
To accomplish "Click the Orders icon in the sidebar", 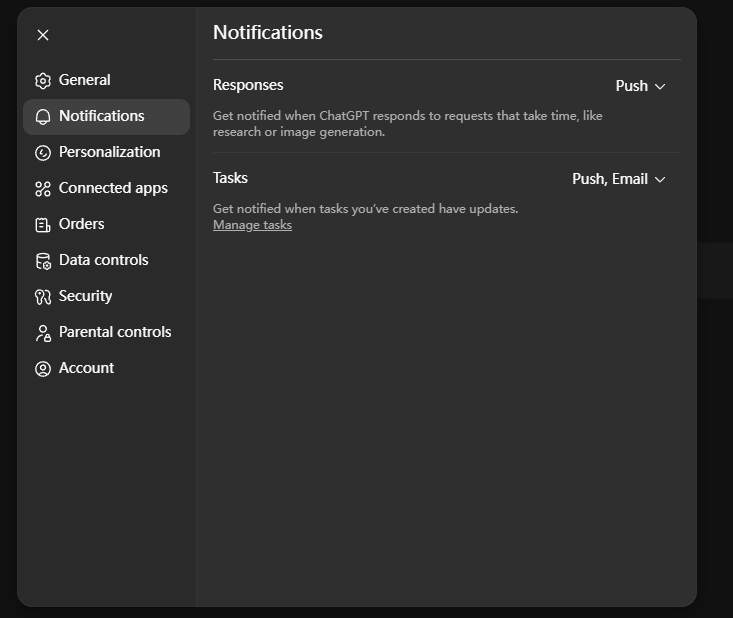I will pyautogui.click(x=42, y=225).
